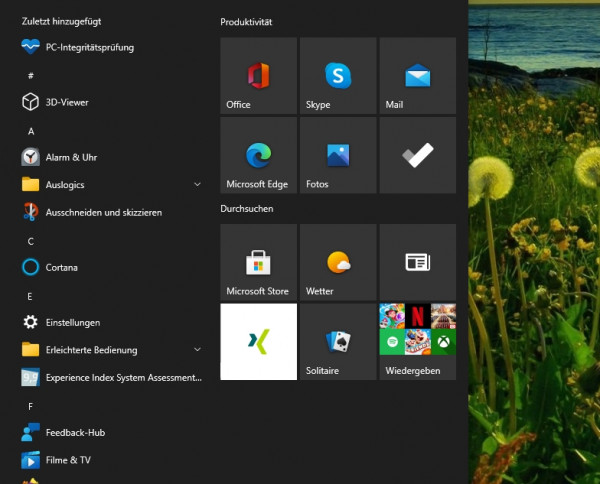
Task: Jump via the # letter header
Action: click(31, 75)
